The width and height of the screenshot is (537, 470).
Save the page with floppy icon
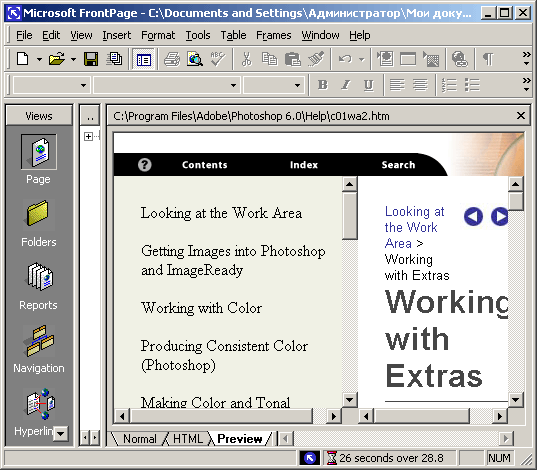91,60
